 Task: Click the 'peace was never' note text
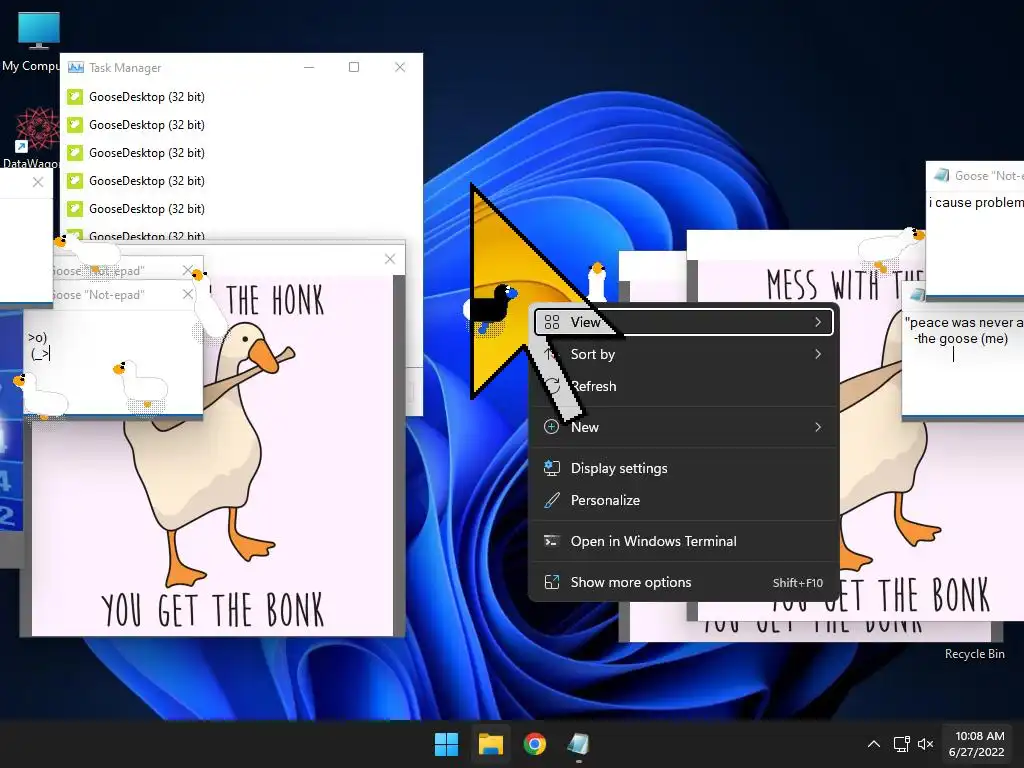pyautogui.click(x=963, y=330)
